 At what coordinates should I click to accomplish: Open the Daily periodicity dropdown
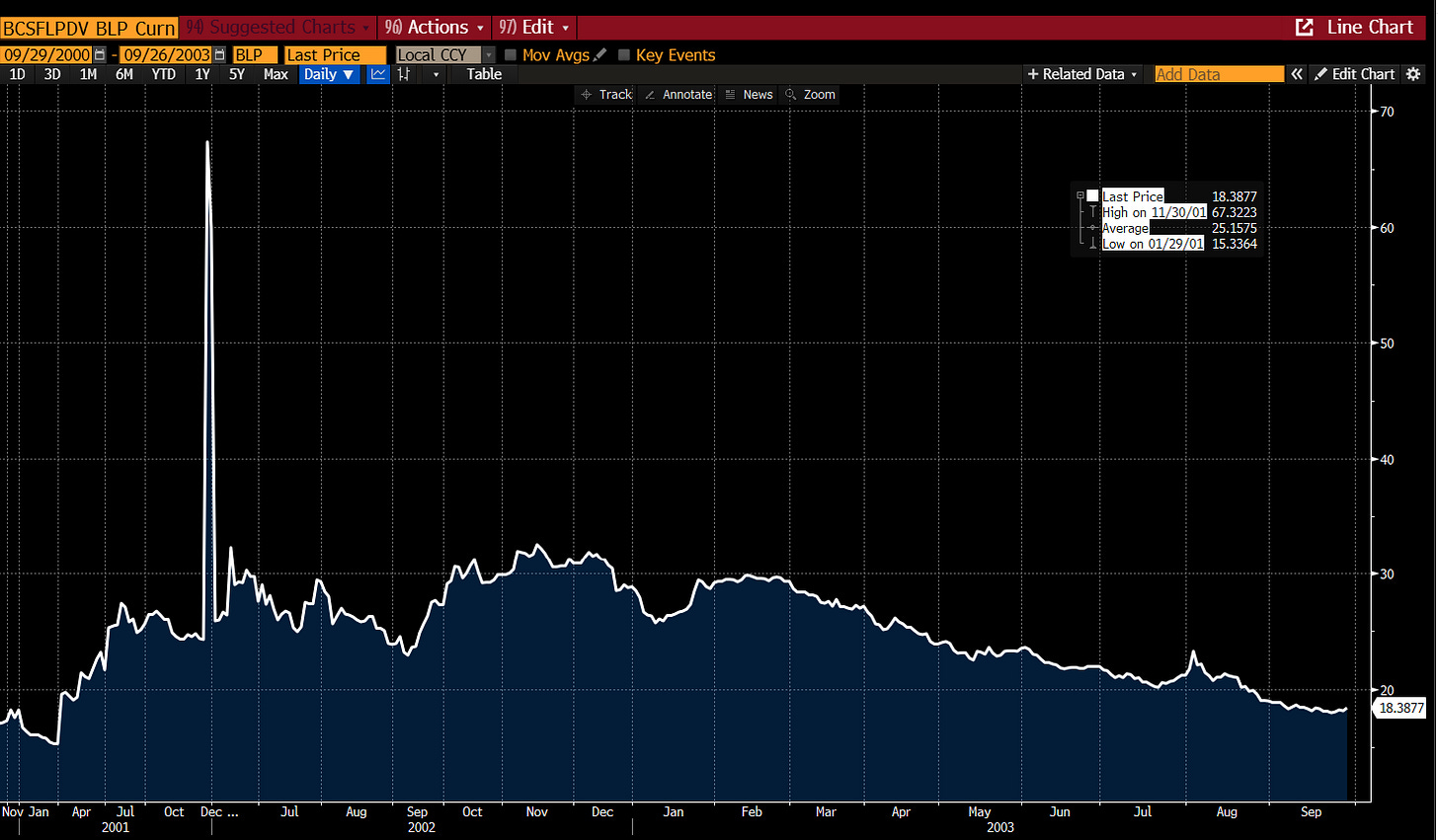pos(328,74)
